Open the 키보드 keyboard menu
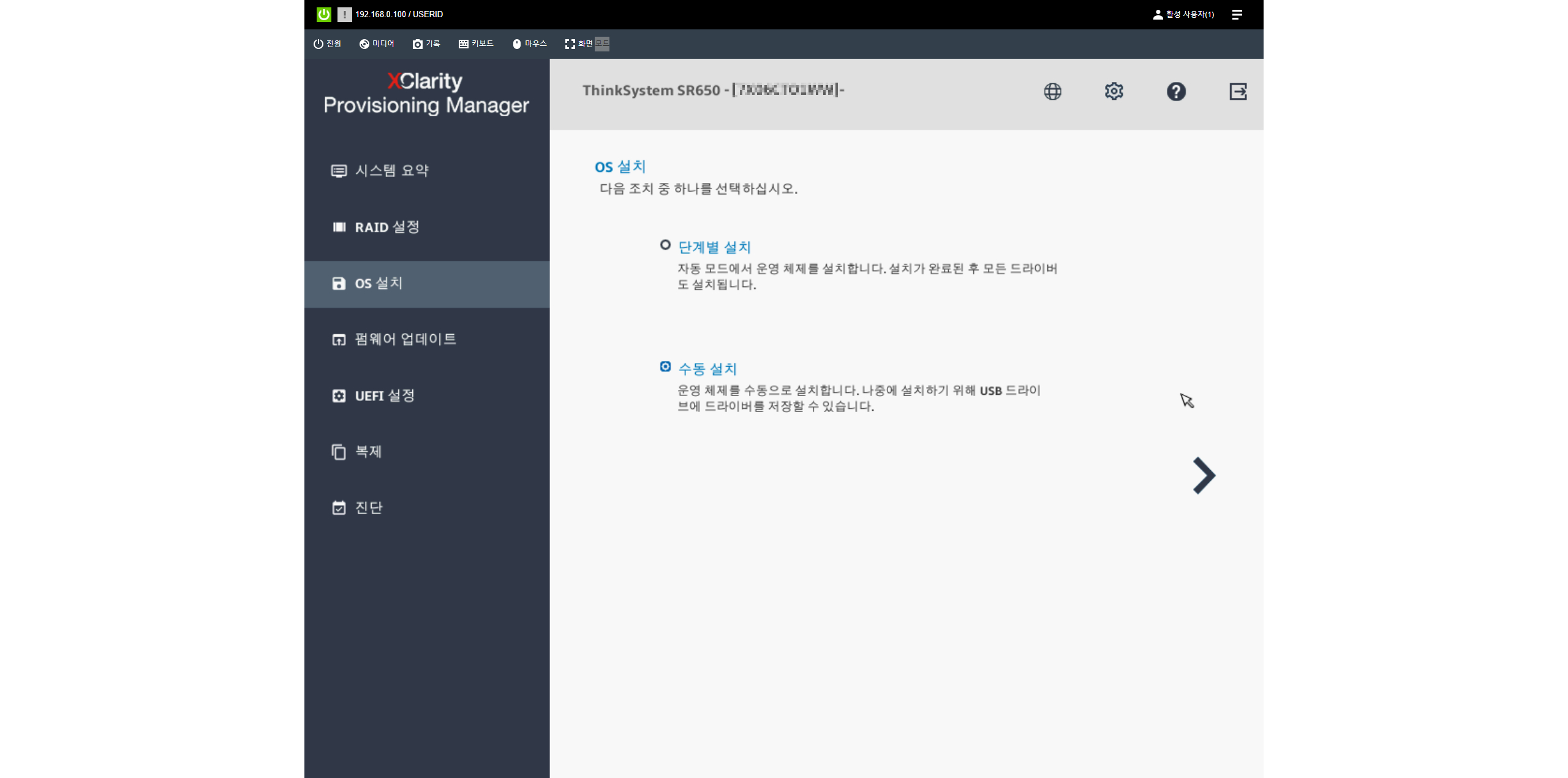 point(476,43)
